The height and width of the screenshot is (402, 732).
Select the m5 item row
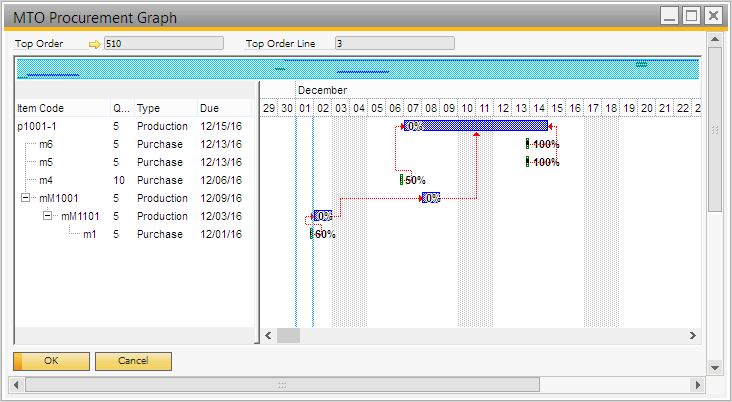coord(46,162)
